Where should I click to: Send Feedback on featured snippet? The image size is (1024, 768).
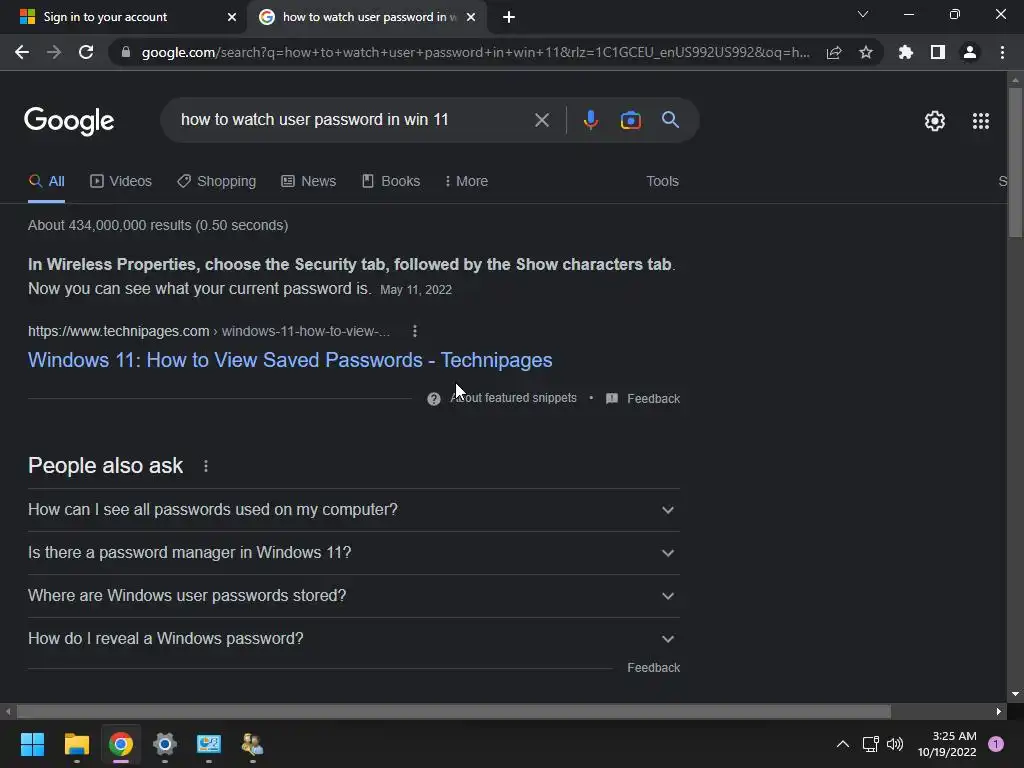click(x=643, y=398)
